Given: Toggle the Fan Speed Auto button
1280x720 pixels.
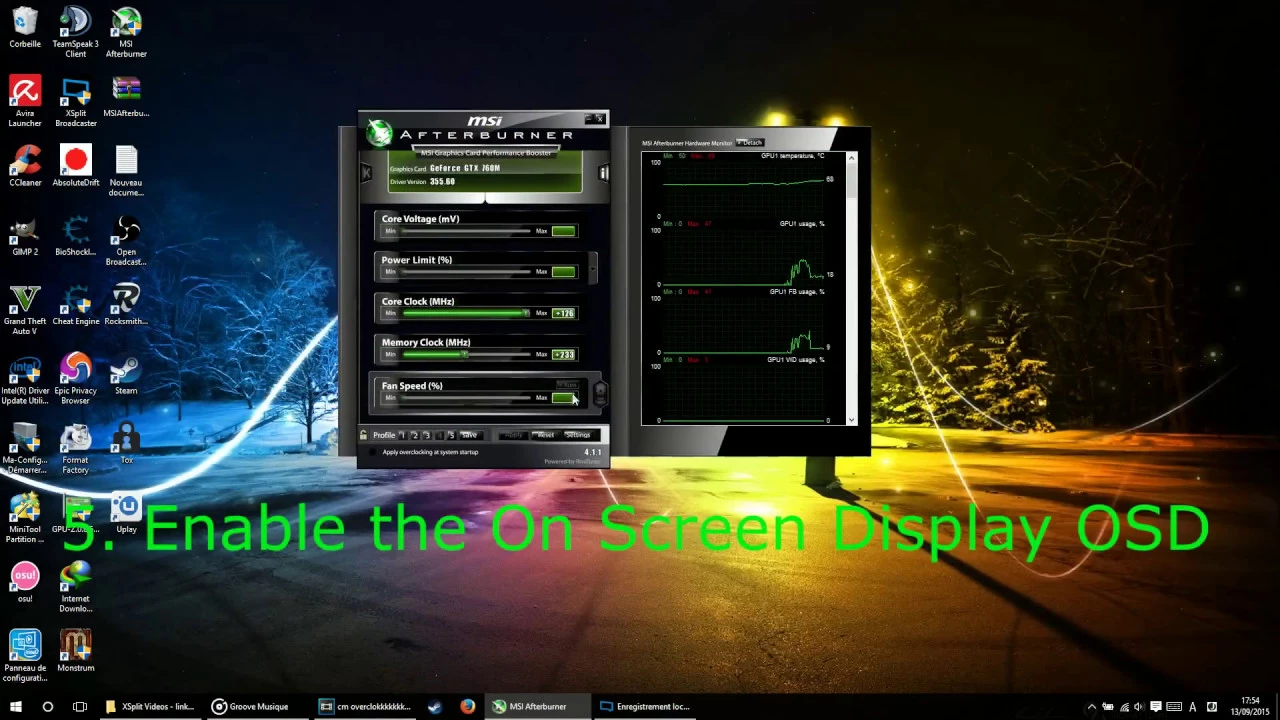Looking at the screenshot, I should coord(567,385).
